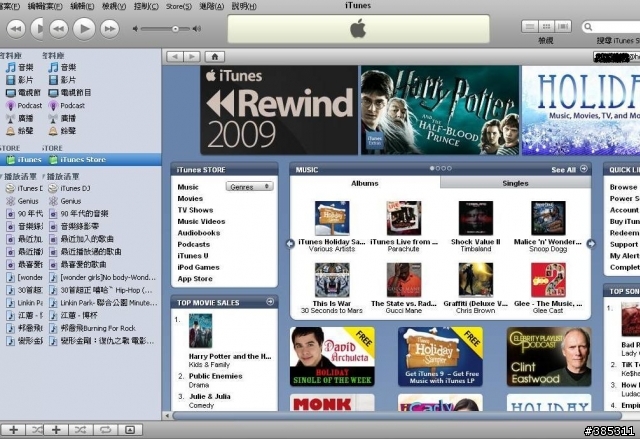Expand Top Movie Sales with its arrow

[270, 302]
